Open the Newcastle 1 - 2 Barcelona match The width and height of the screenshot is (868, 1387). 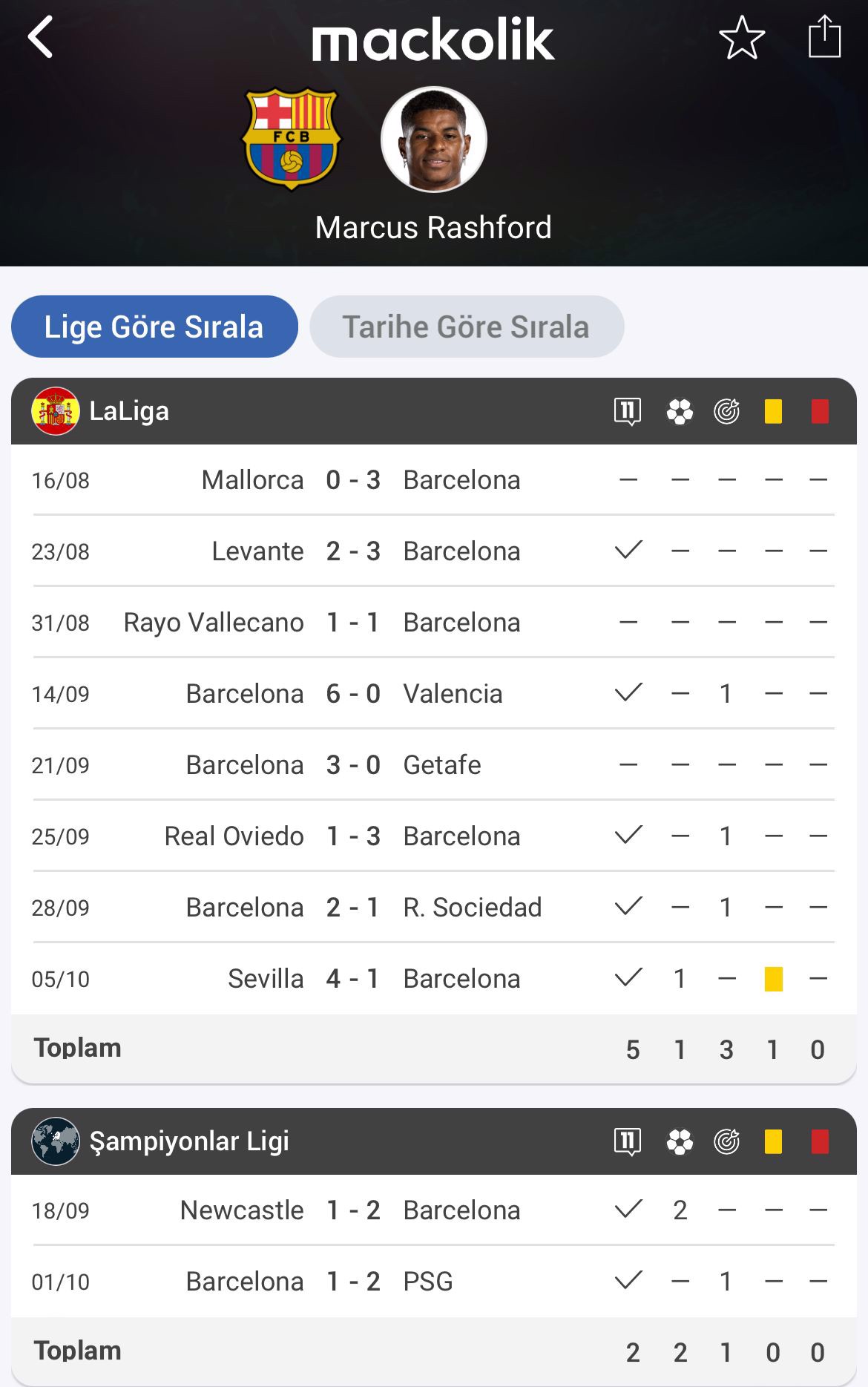coord(352,1210)
